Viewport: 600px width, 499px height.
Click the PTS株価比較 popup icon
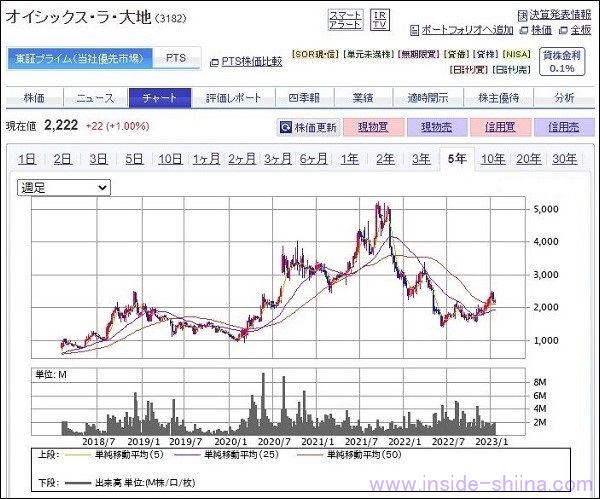214,62
